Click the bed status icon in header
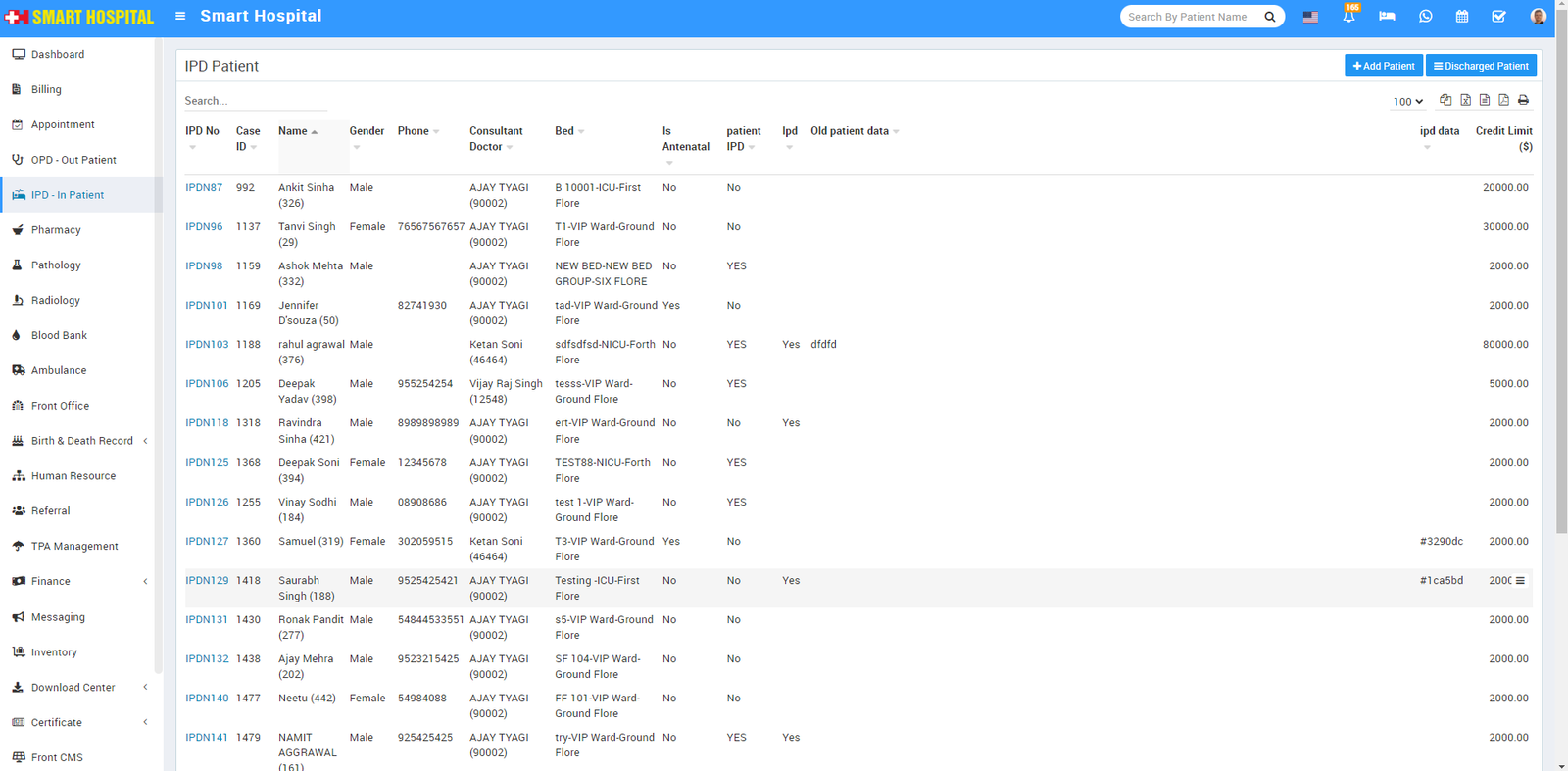 [1387, 17]
